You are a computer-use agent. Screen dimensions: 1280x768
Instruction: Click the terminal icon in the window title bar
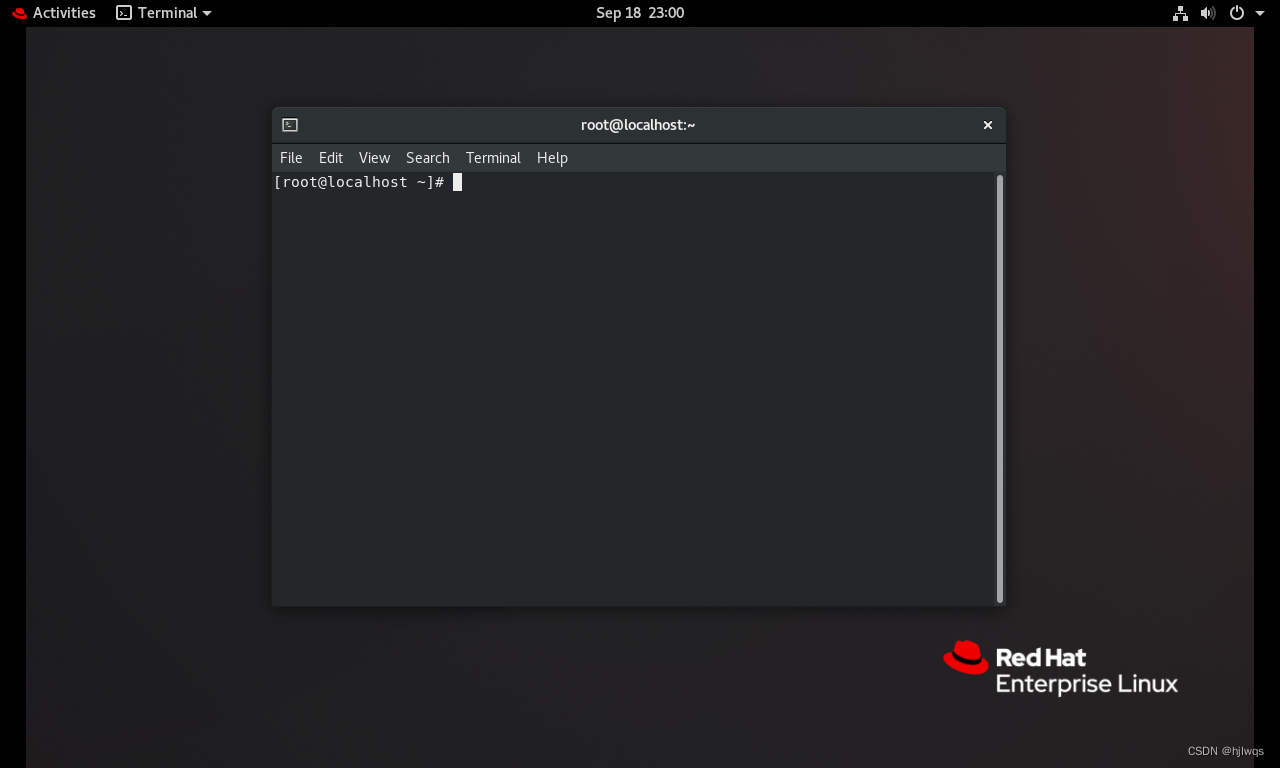point(290,124)
